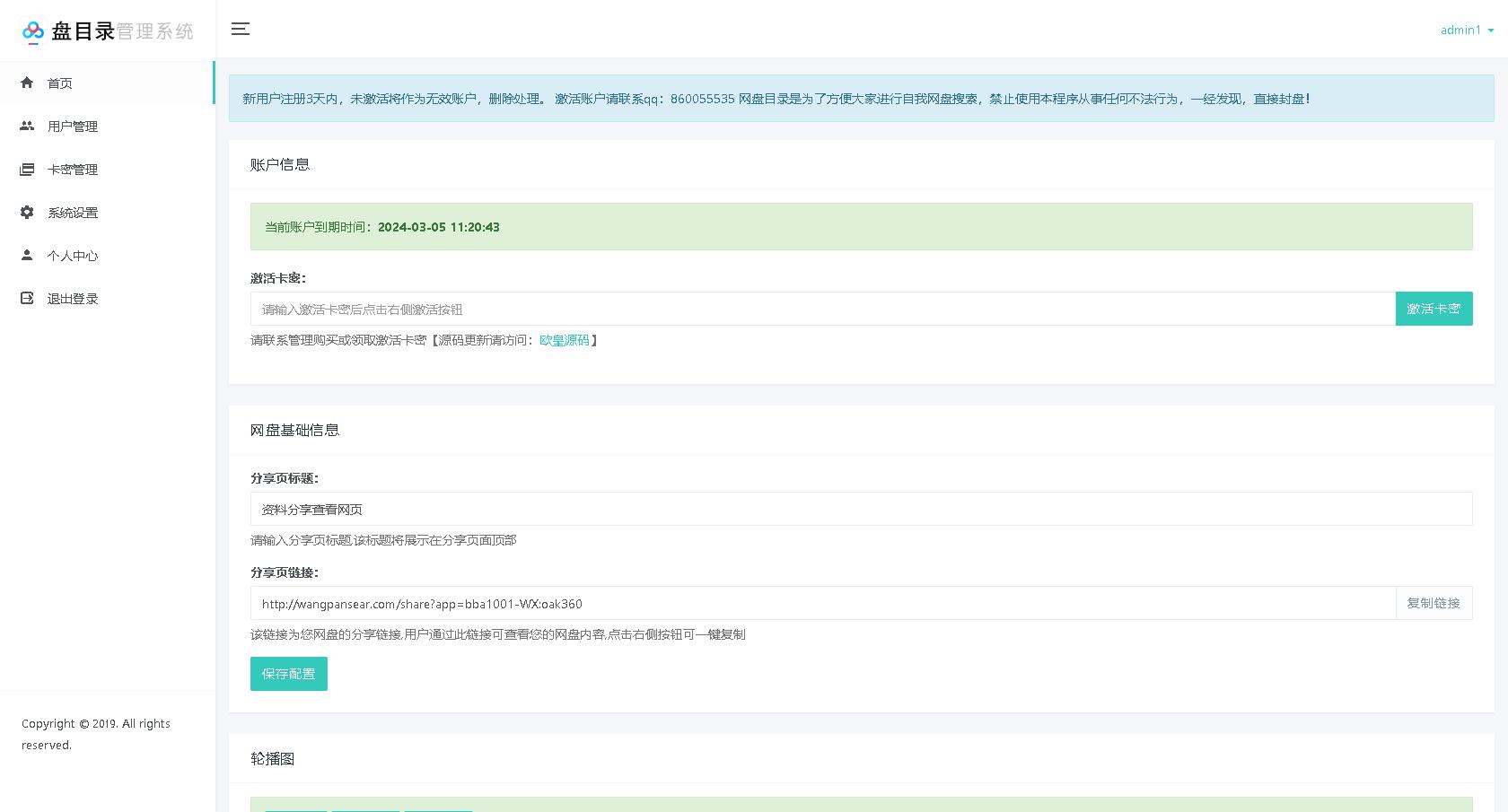Click the 激活卡密 activation button
The image size is (1508, 812).
point(1433,308)
